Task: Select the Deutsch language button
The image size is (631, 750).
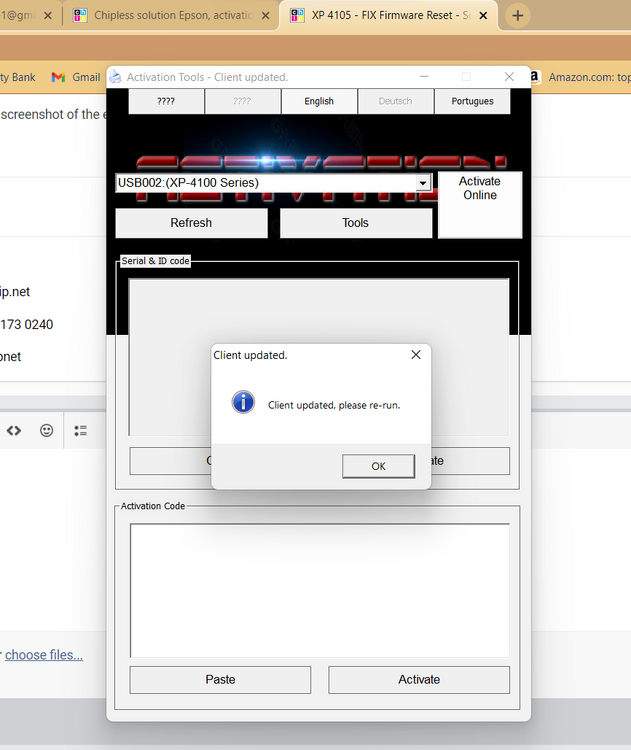Action: click(395, 101)
